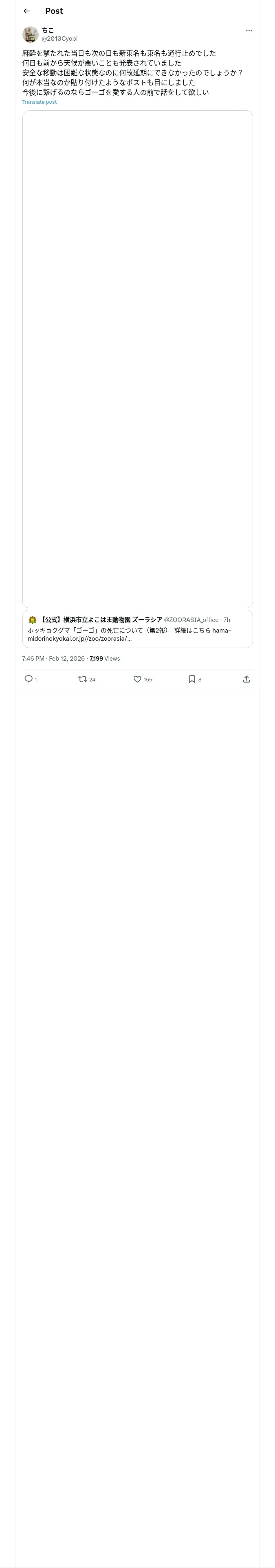275x1568 pixels.
Task: View the 7,199 Views analytics
Action: tap(105, 658)
